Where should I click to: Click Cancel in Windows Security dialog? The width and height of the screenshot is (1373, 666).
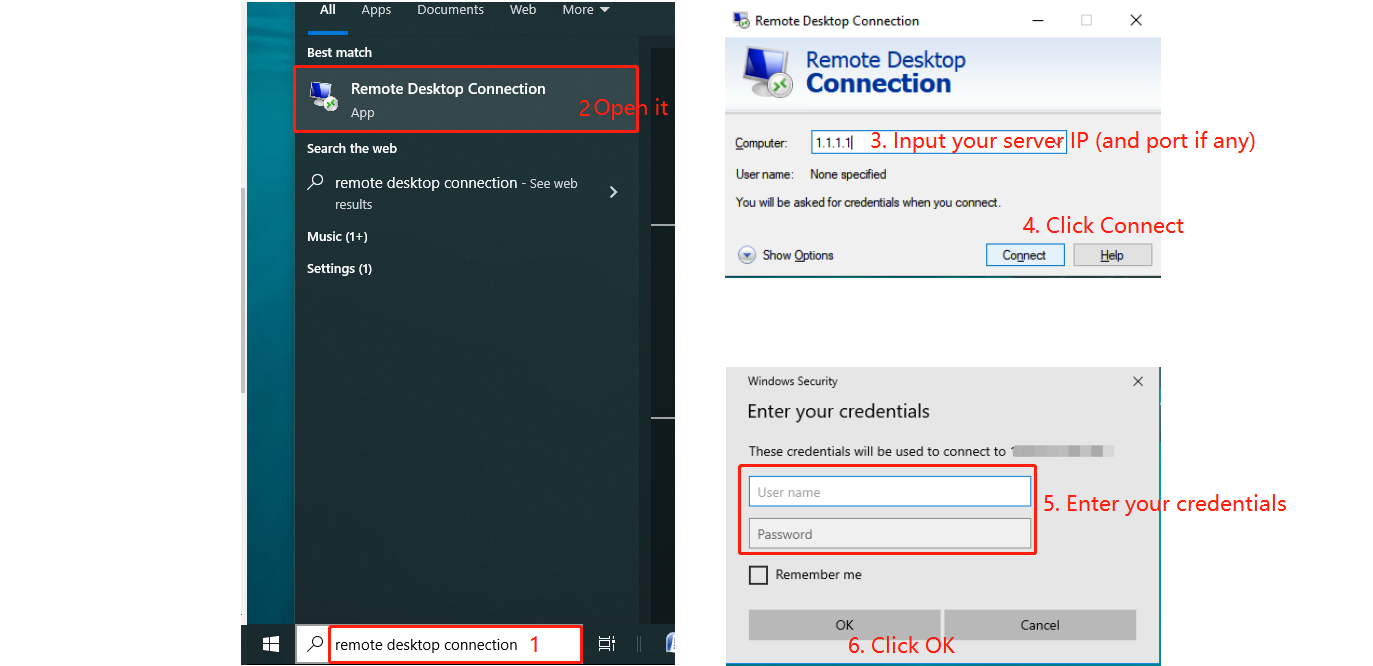point(1040,625)
